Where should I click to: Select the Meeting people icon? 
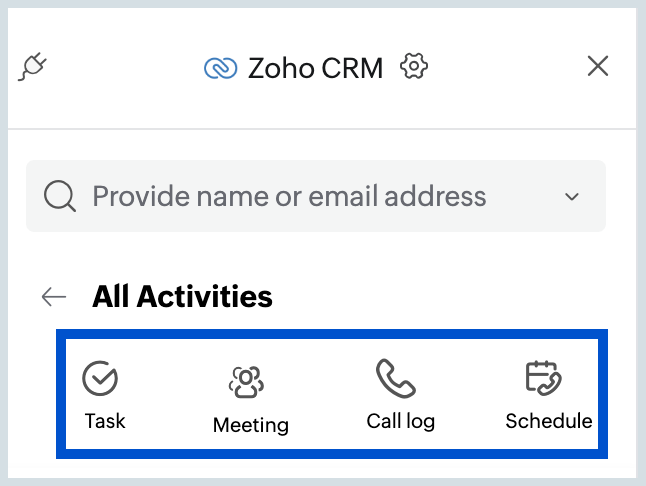pyautogui.click(x=246, y=382)
